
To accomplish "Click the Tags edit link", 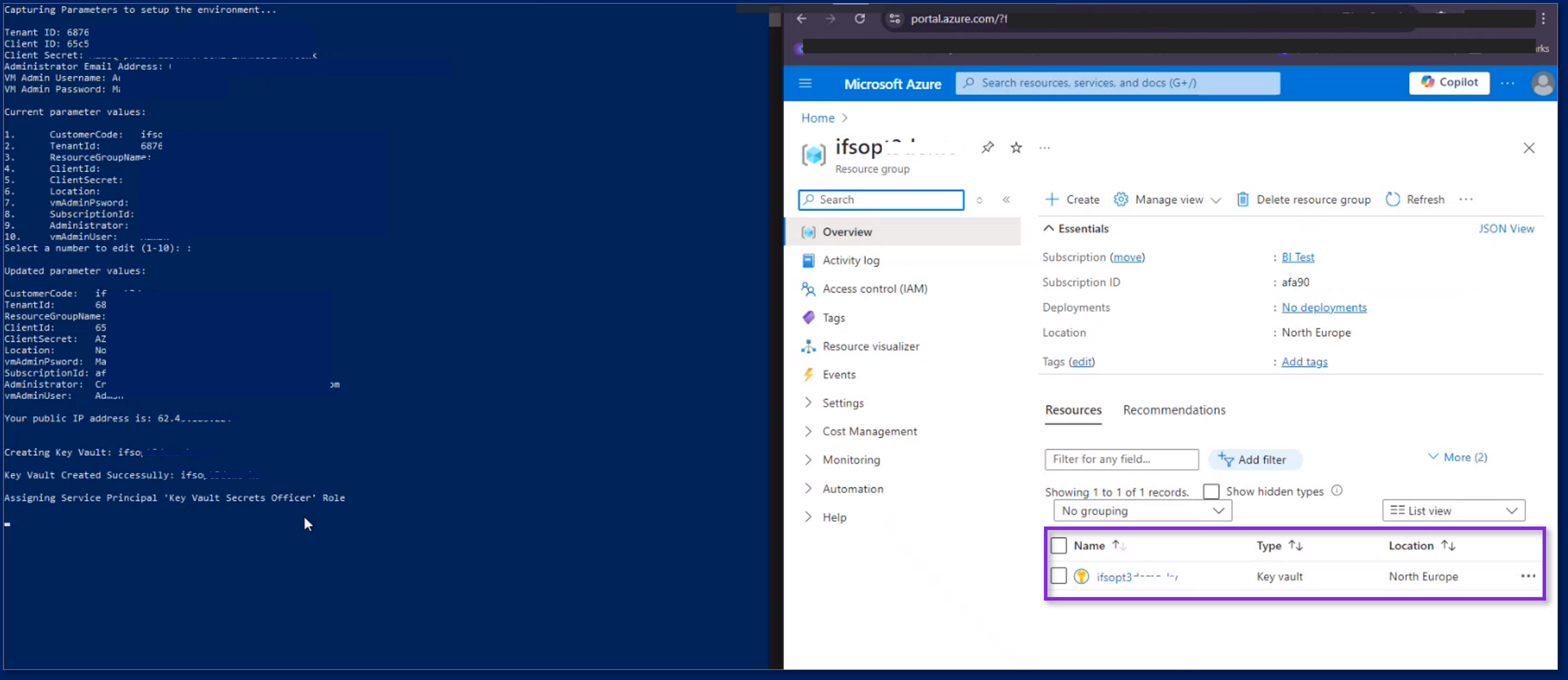I will (1082, 362).
